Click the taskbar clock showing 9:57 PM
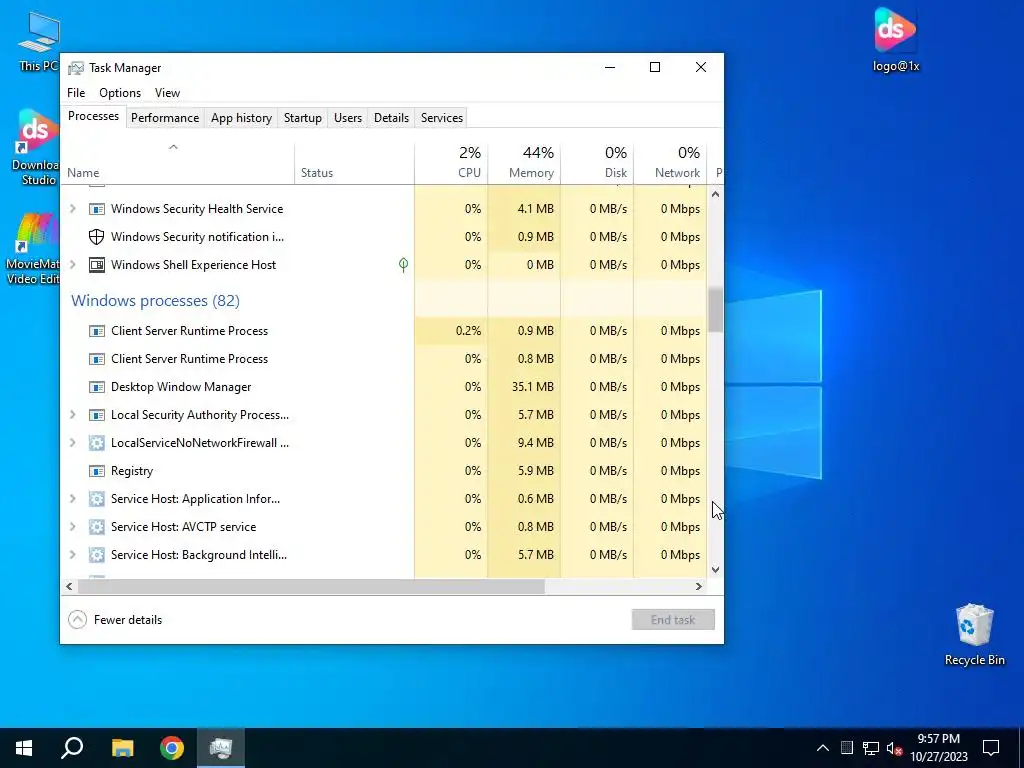 point(938,748)
